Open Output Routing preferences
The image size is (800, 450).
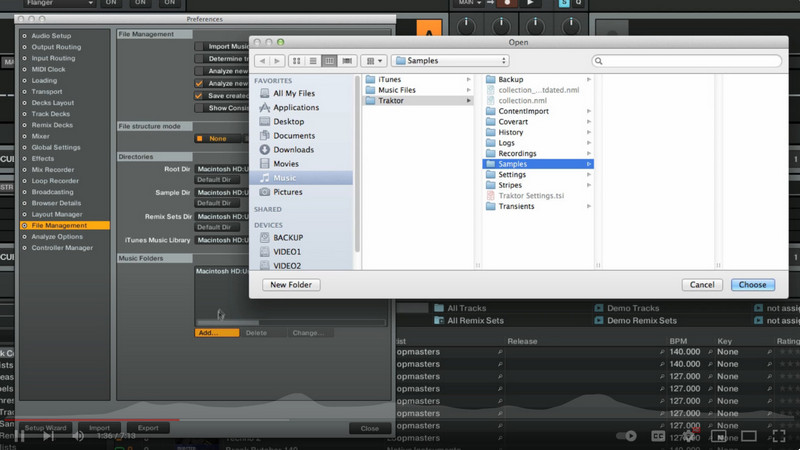(56, 47)
